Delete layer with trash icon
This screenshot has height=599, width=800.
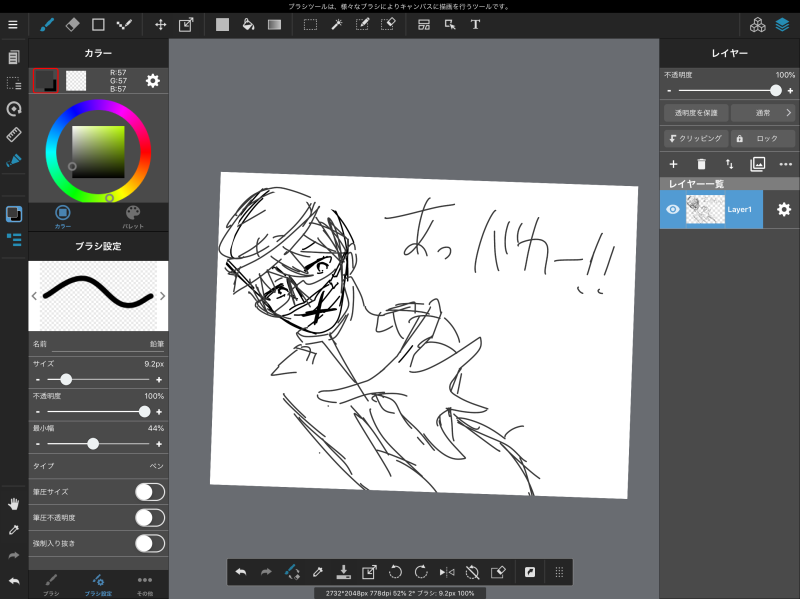[702, 164]
